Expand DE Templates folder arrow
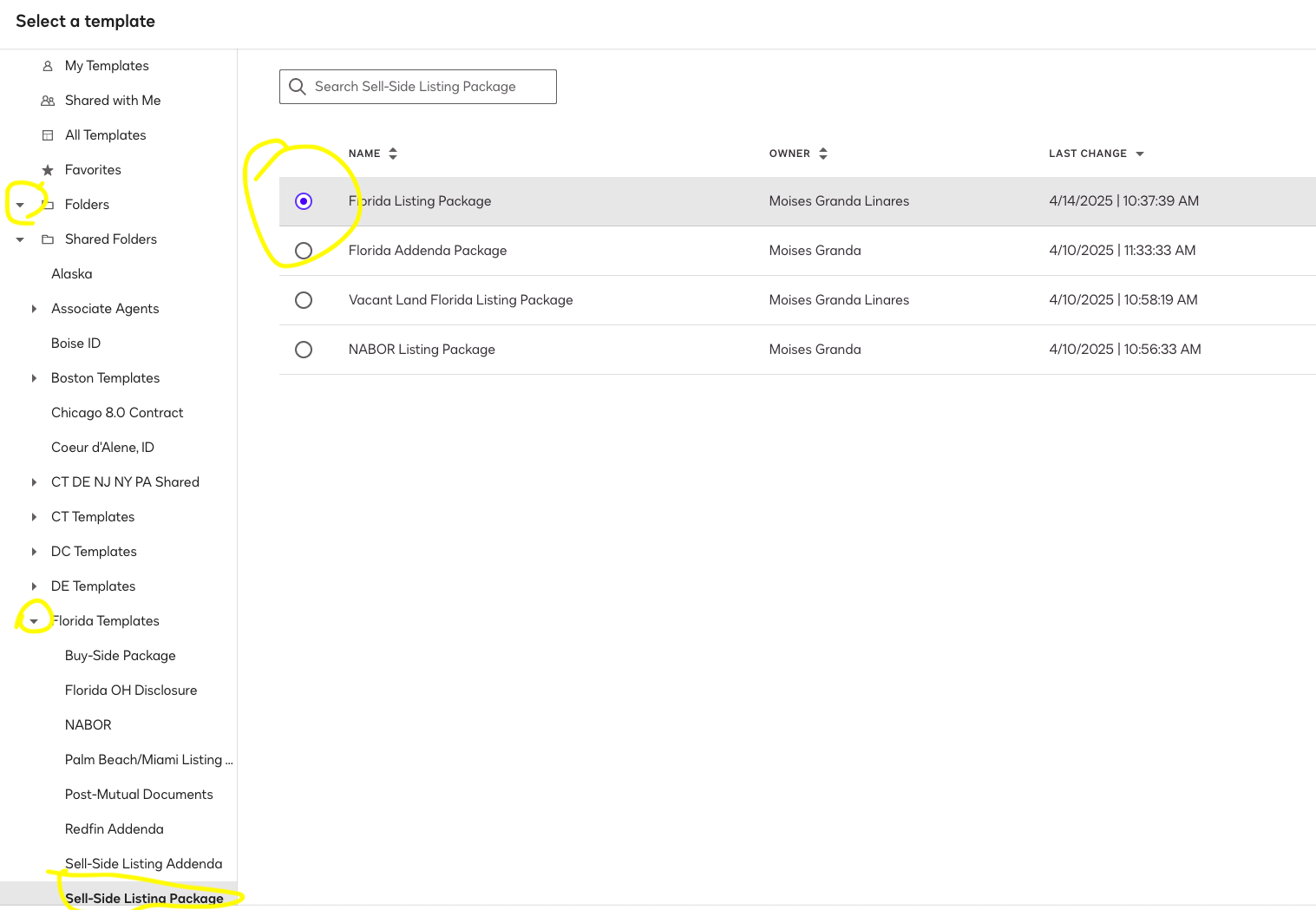 [34, 586]
